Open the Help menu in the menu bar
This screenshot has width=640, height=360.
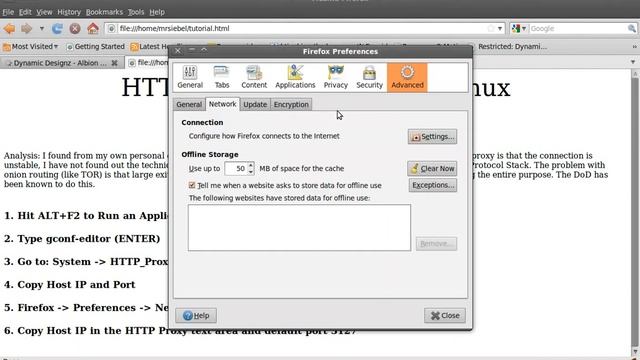[157, 12]
